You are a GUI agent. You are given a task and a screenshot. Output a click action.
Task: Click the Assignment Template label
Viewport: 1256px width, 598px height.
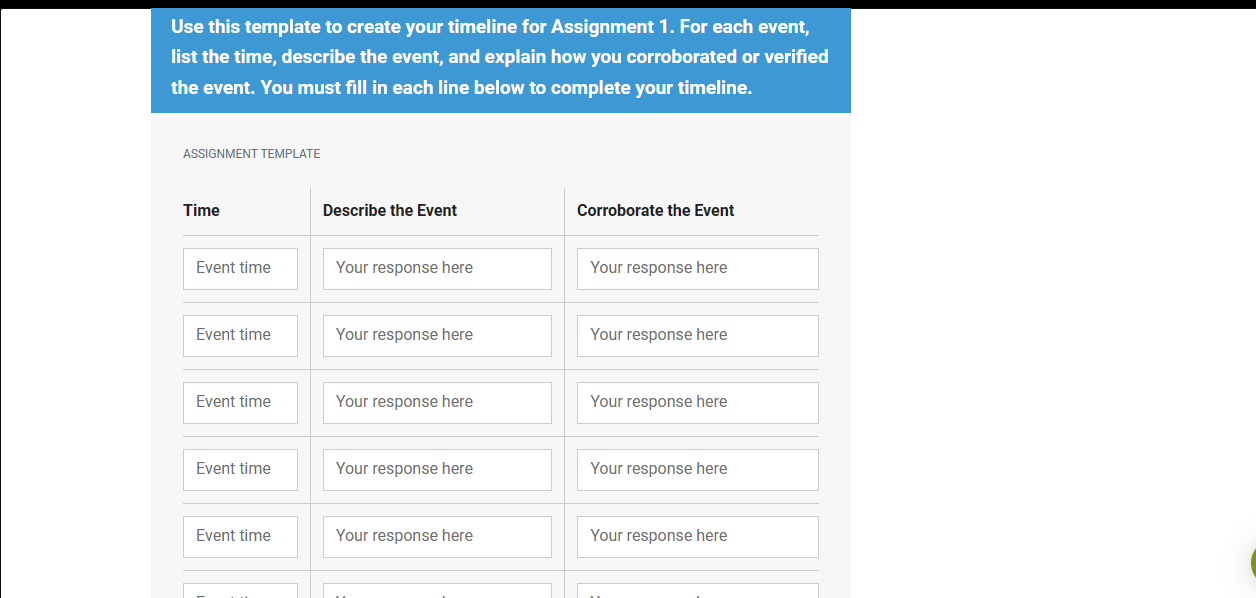coord(251,154)
